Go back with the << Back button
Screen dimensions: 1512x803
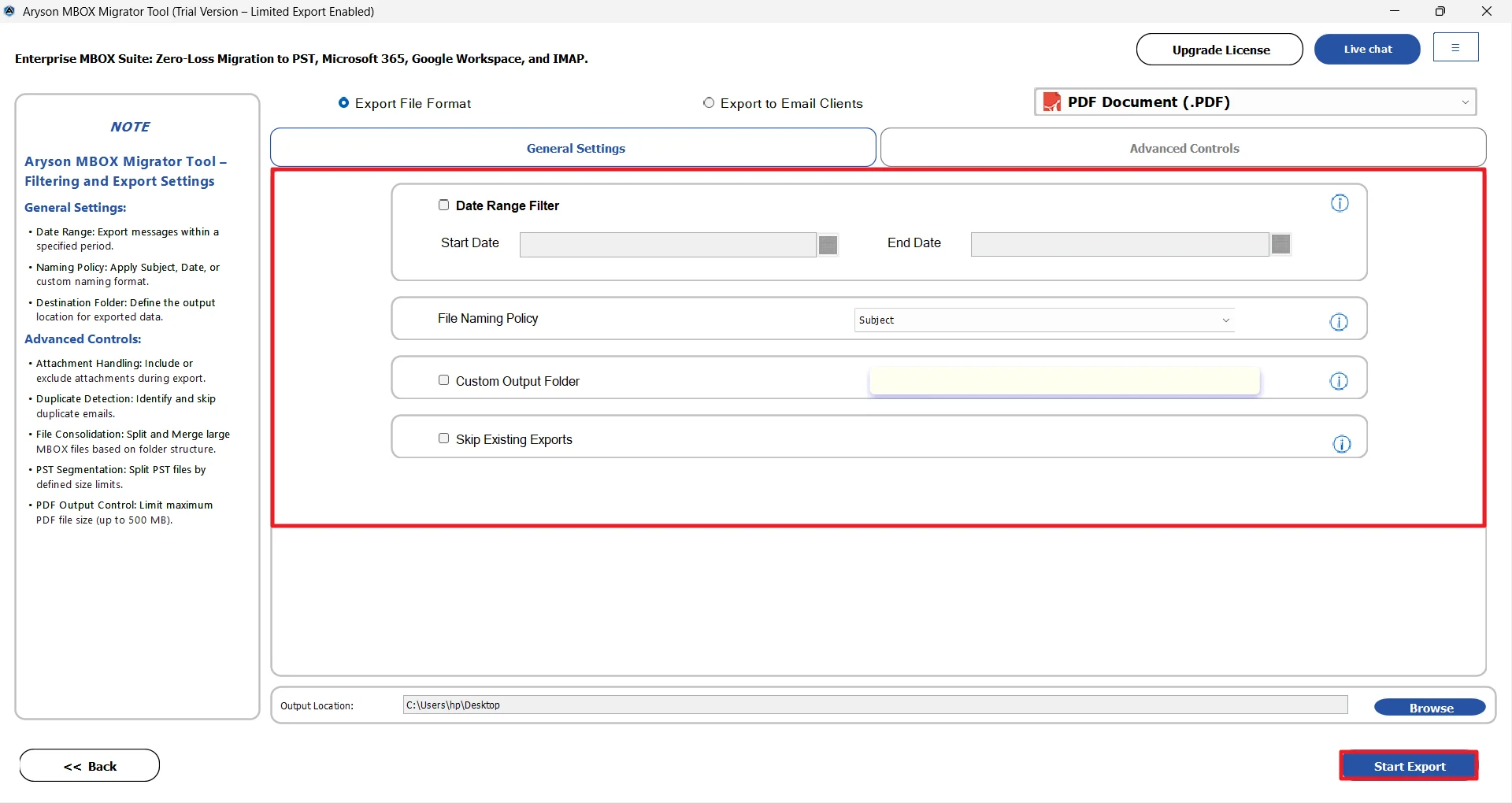(x=90, y=766)
